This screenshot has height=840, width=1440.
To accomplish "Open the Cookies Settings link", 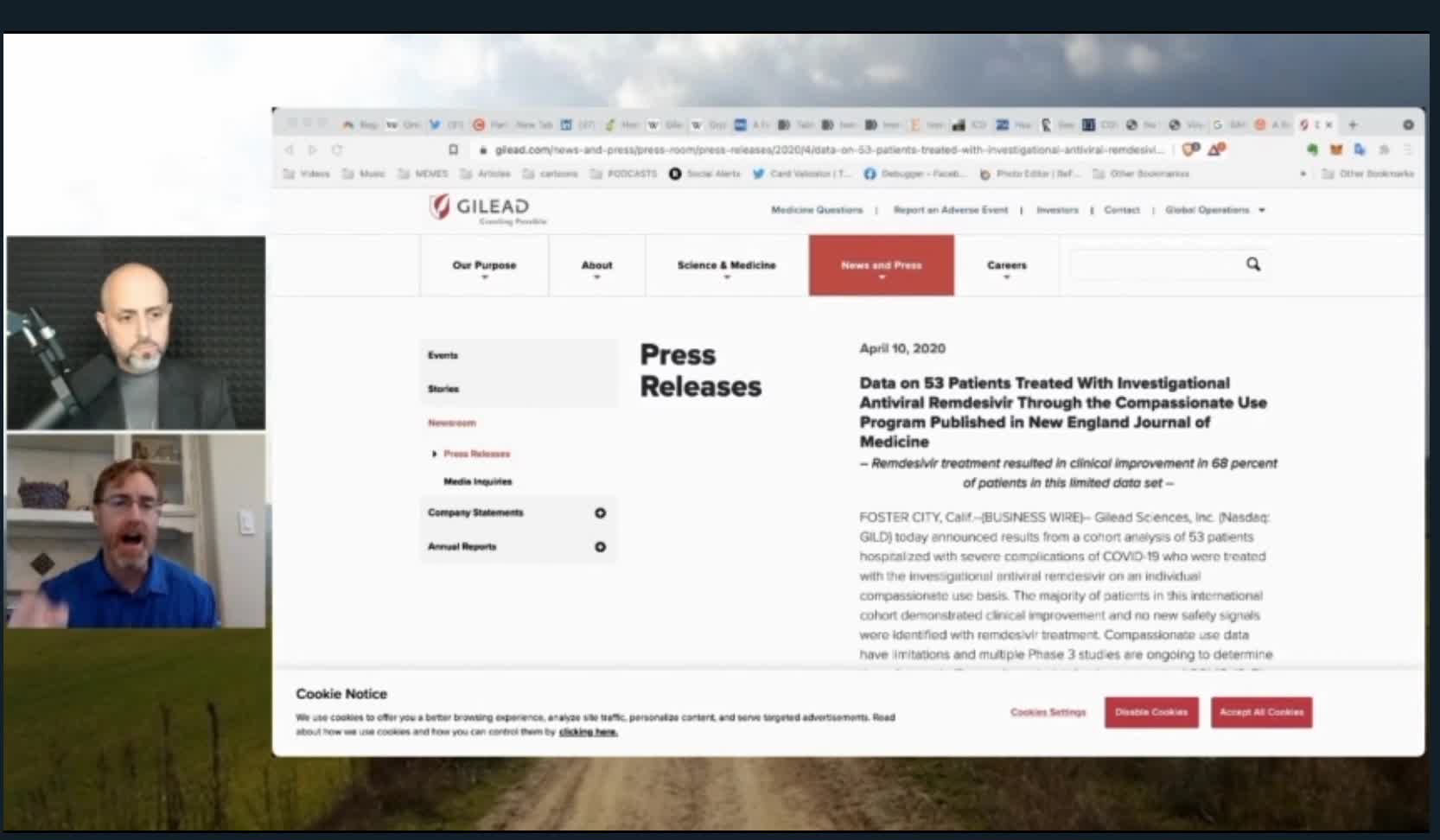I will [1048, 712].
